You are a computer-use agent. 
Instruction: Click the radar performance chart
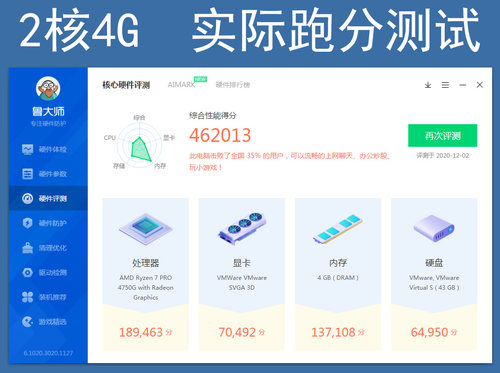[140, 145]
